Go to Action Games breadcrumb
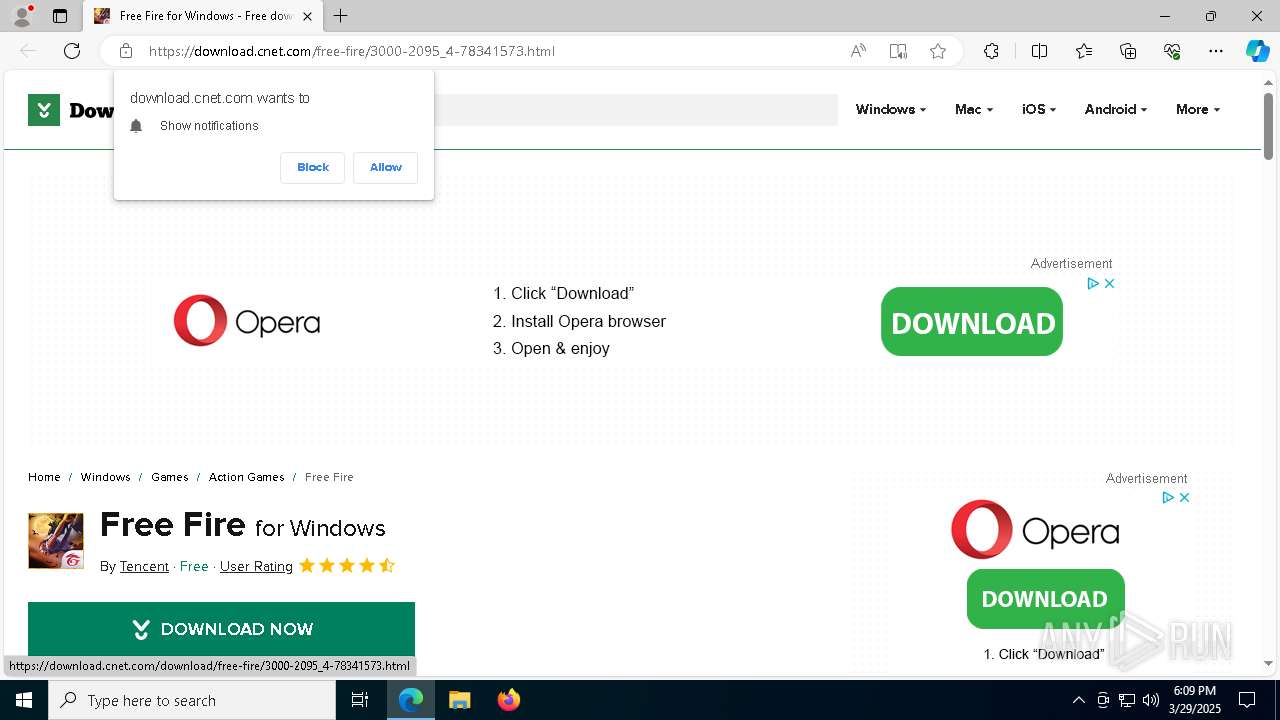 tap(247, 477)
